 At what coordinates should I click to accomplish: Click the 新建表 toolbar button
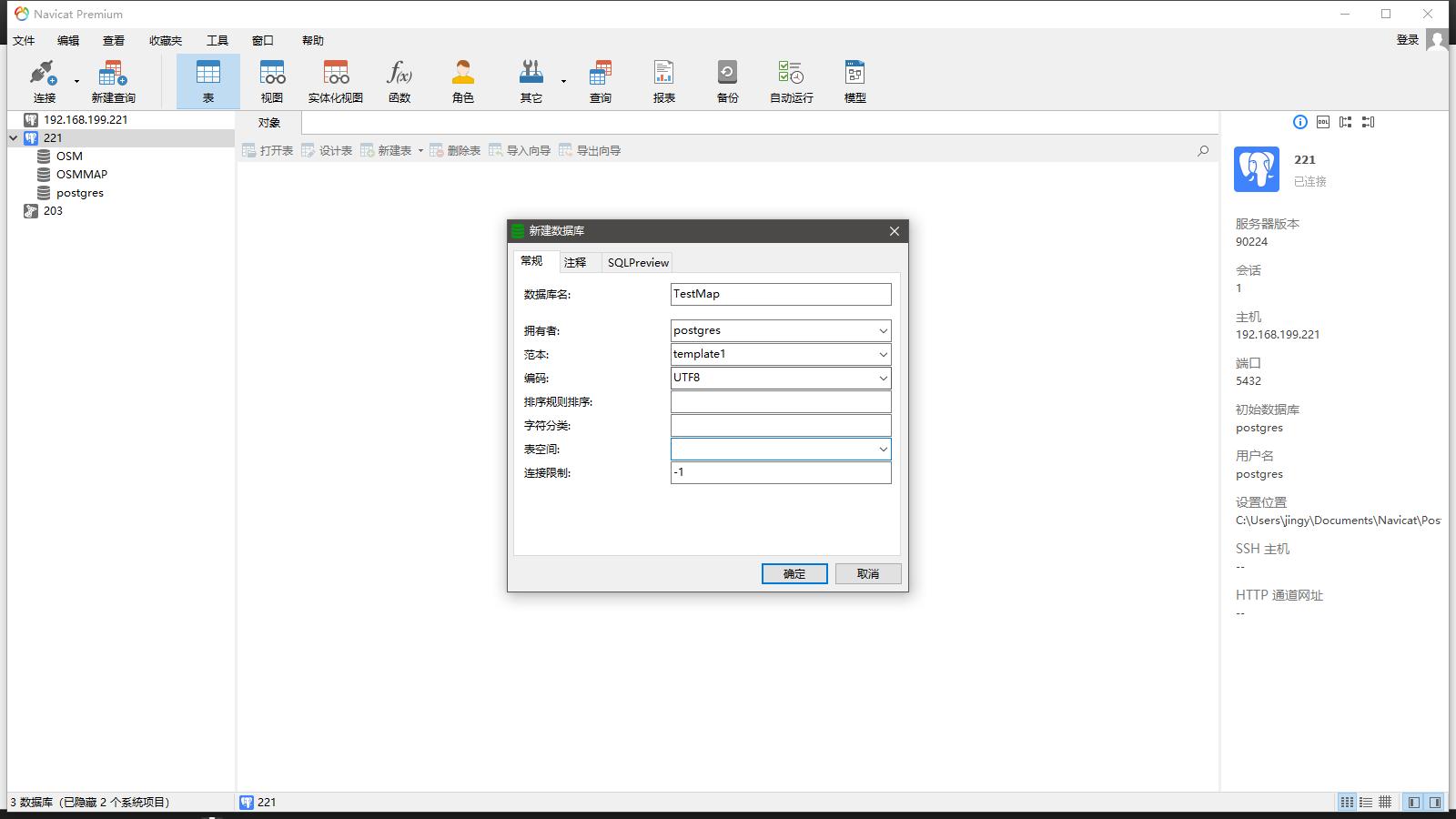click(x=386, y=150)
